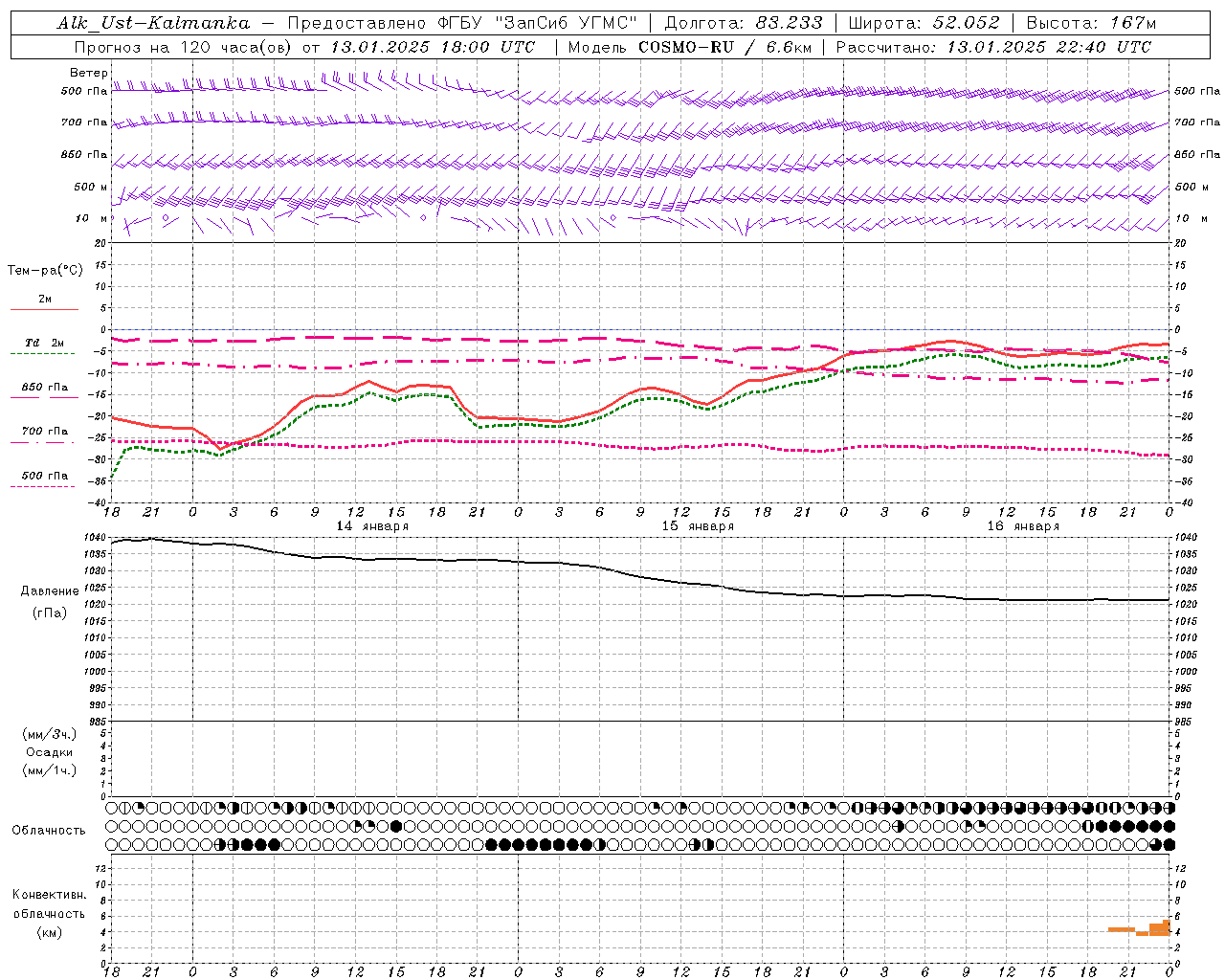This screenshot has height=980, width=1225.
Task: Click the computed time 13.01.2025 22:40 UTC
Action: click(x=1049, y=47)
